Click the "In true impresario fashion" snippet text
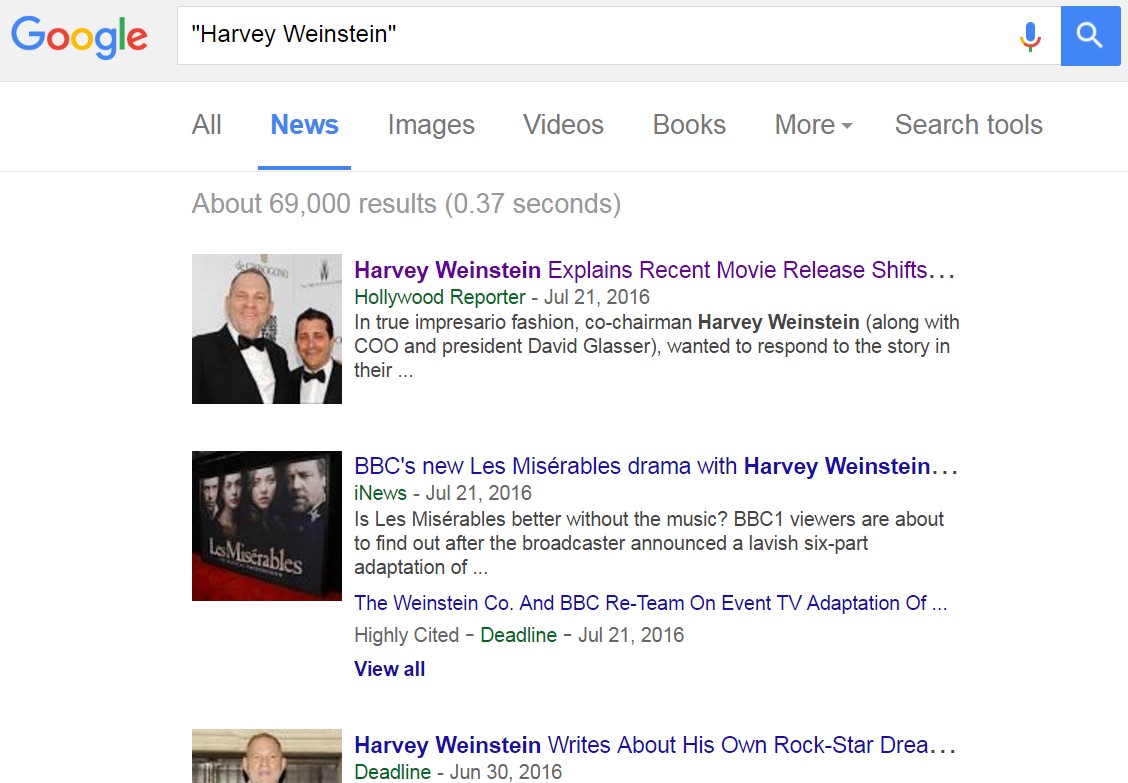This screenshot has width=1128, height=783. point(657,346)
